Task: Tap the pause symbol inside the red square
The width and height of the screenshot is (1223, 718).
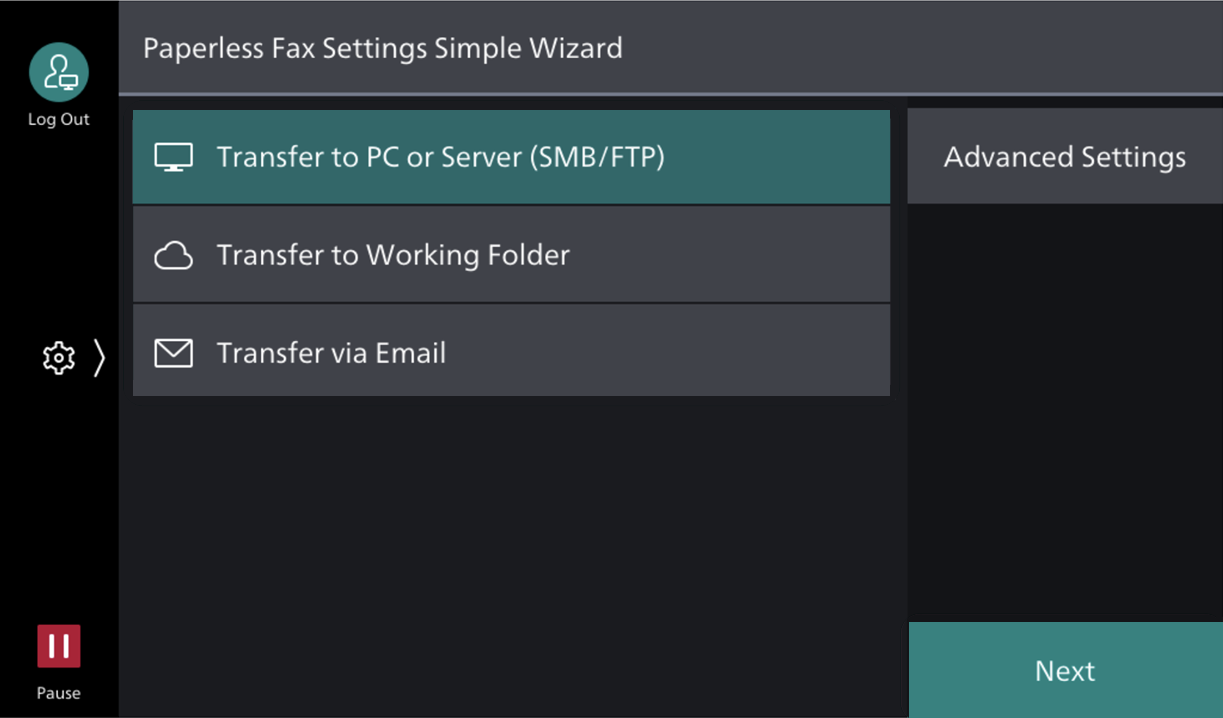Action: pyautogui.click(x=58, y=648)
